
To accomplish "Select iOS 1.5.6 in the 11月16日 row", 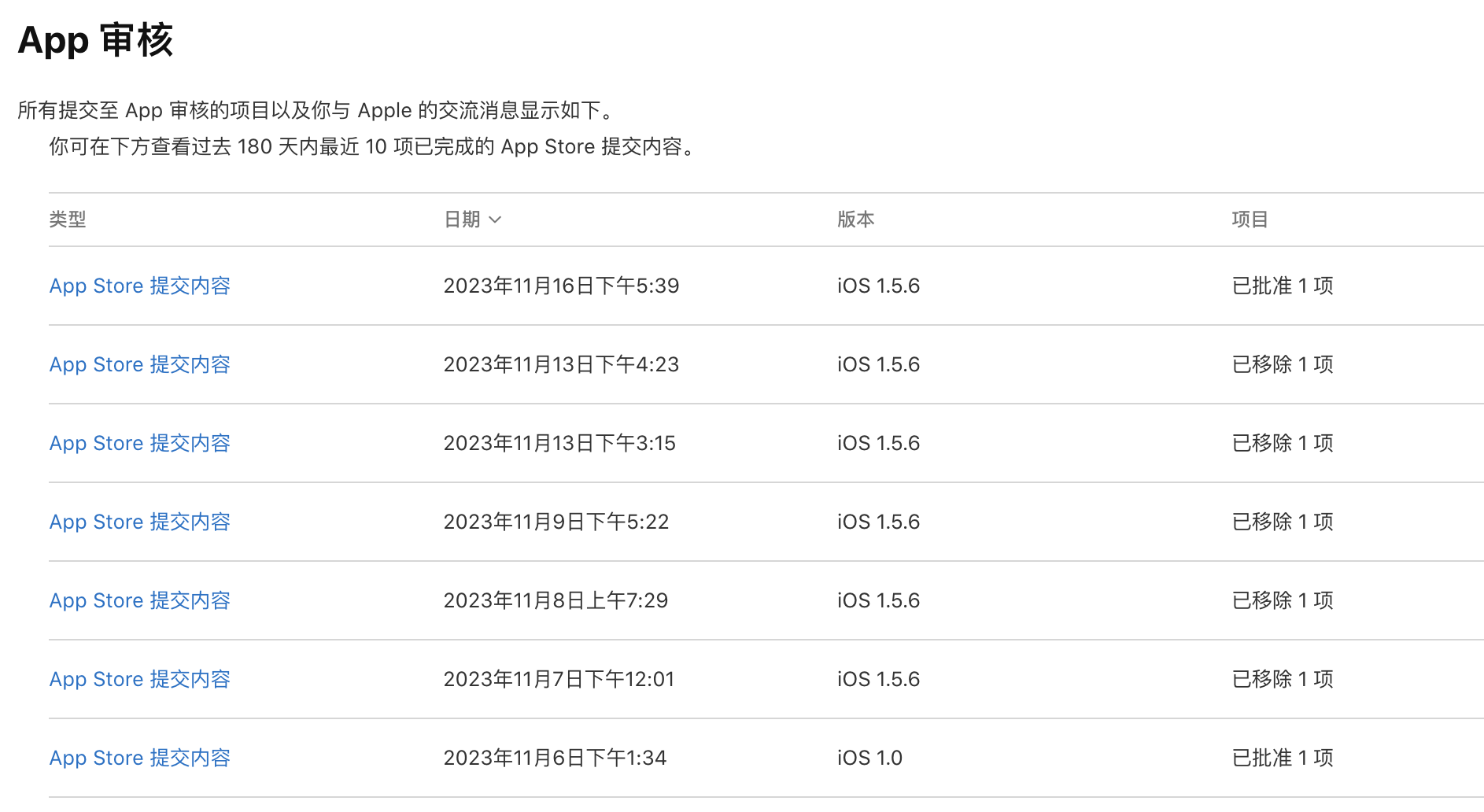I will pyautogui.click(x=878, y=286).
